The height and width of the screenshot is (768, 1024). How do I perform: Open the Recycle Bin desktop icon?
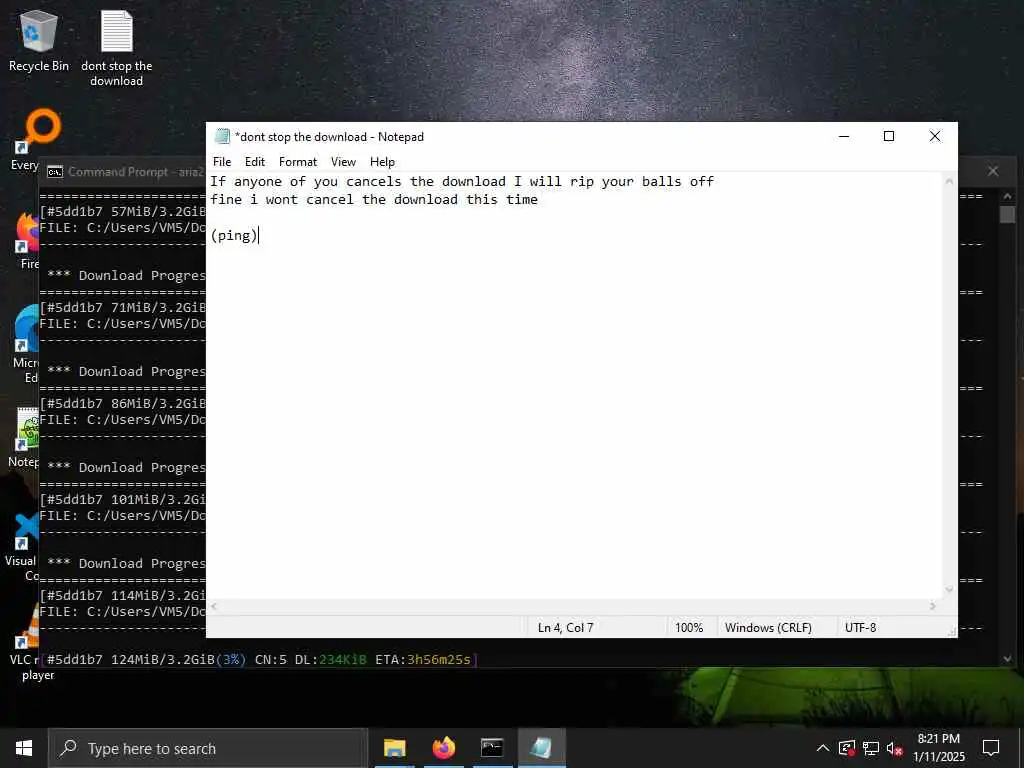(x=39, y=40)
